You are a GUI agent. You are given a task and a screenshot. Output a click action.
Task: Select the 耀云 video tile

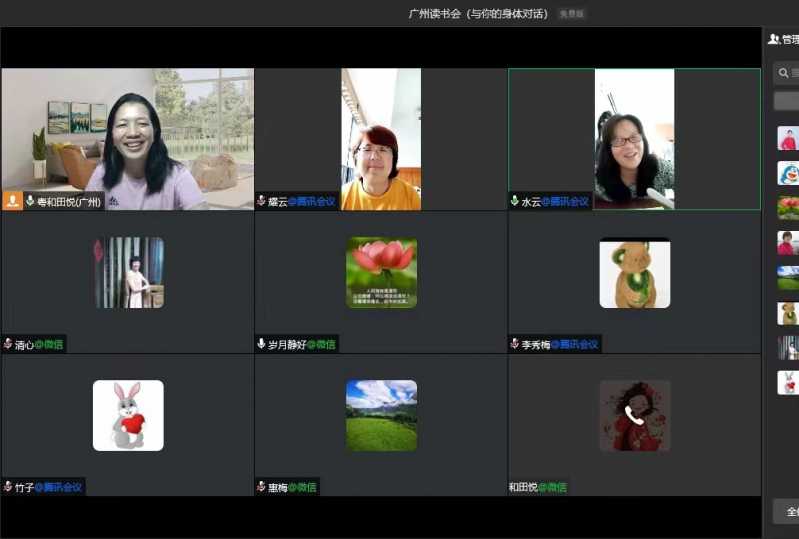pos(381,139)
